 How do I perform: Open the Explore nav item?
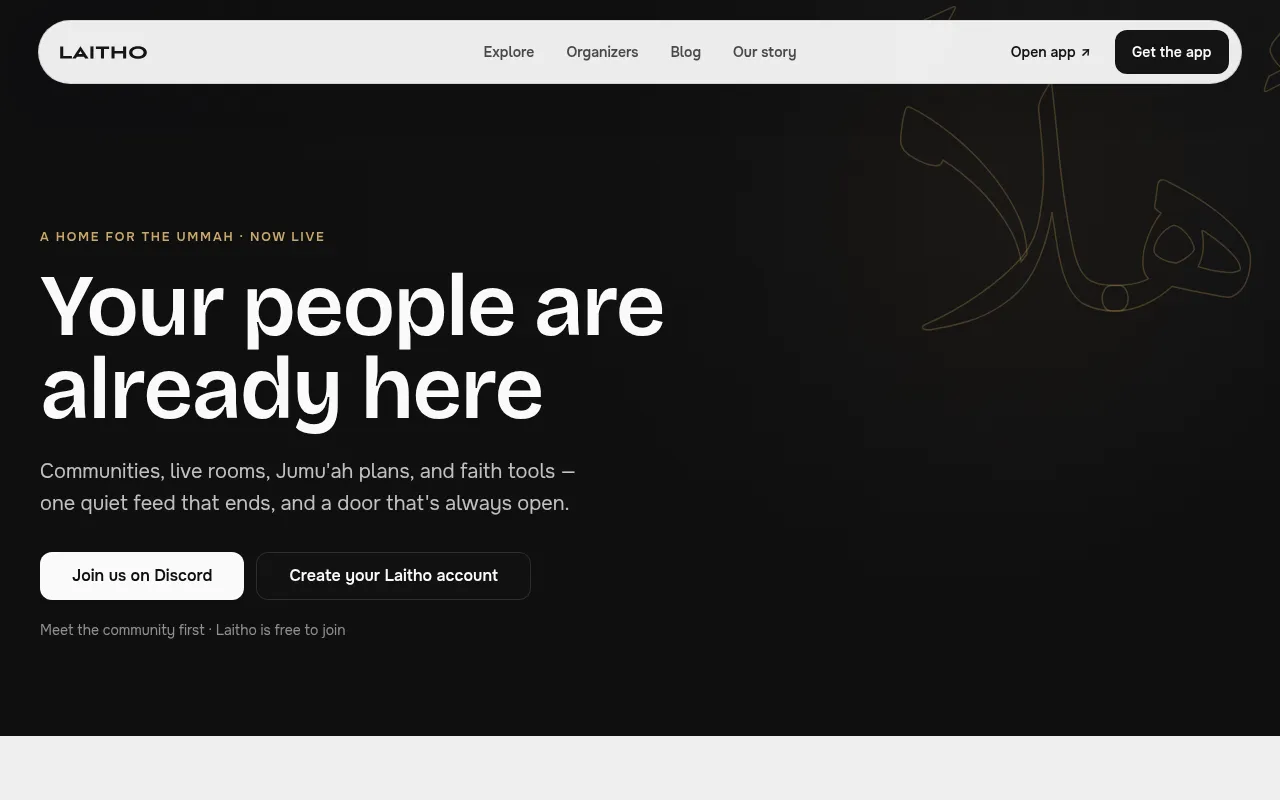(509, 52)
